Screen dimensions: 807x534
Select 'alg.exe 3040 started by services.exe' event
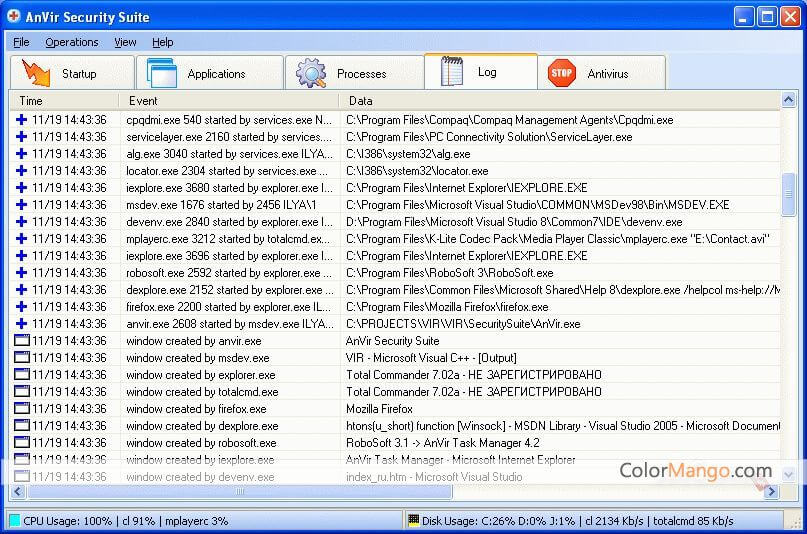click(x=230, y=154)
